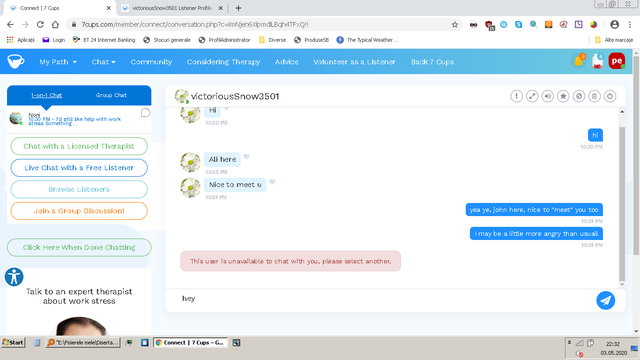Open Considering Therapy menu item
The width and height of the screenshot is (640, 360).
click(223, 62)
